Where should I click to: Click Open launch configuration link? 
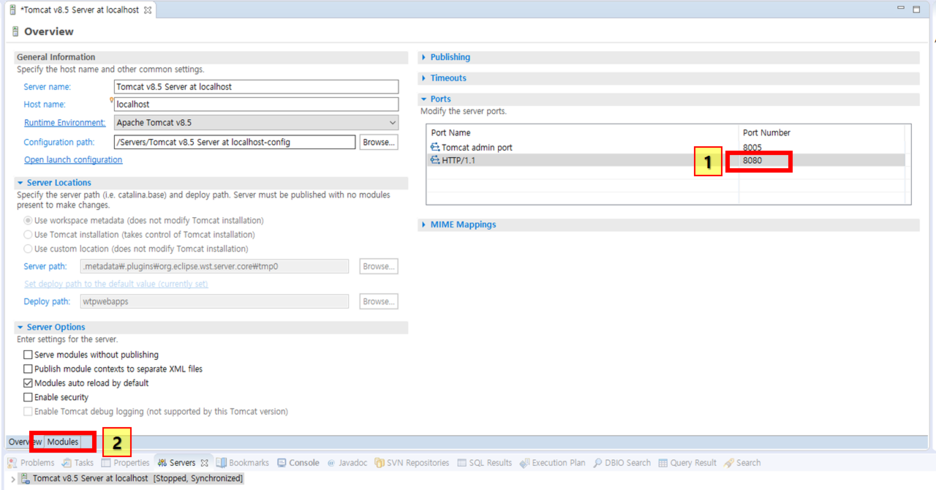click(x=73, y=160)
